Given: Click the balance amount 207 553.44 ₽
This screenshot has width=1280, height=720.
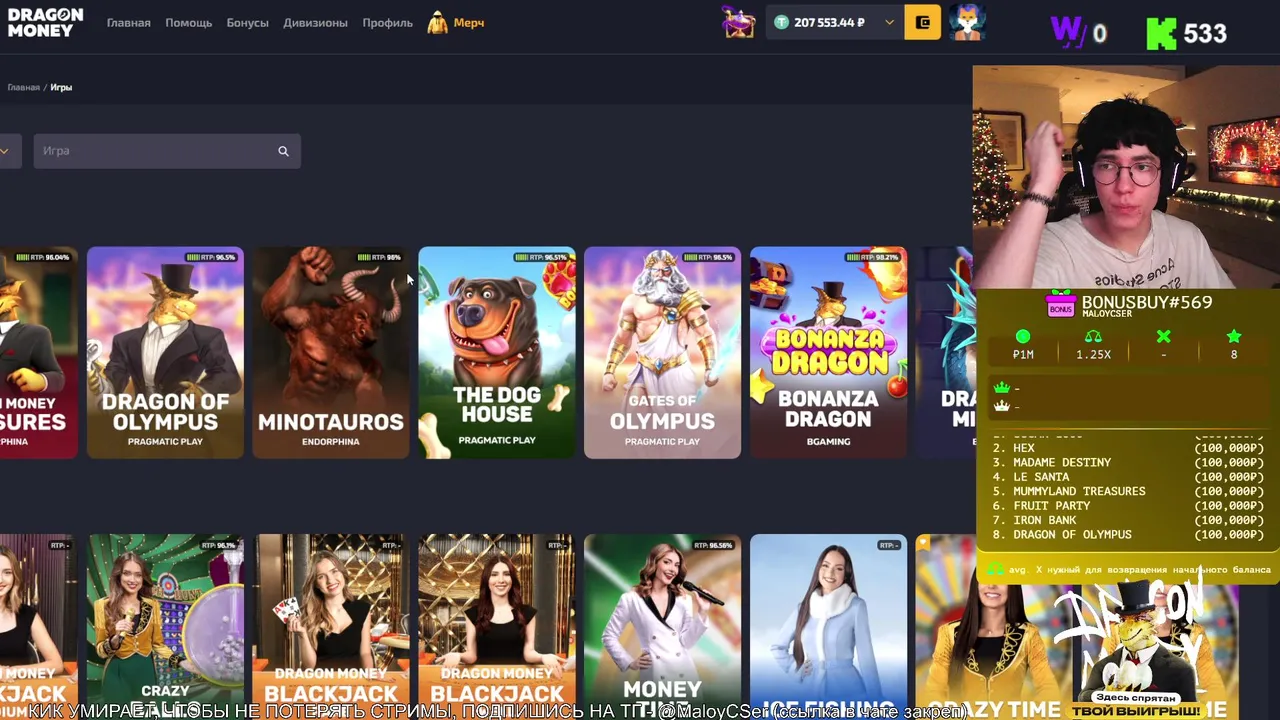Looking at the screenshot, I should click(x=829, y=22).
